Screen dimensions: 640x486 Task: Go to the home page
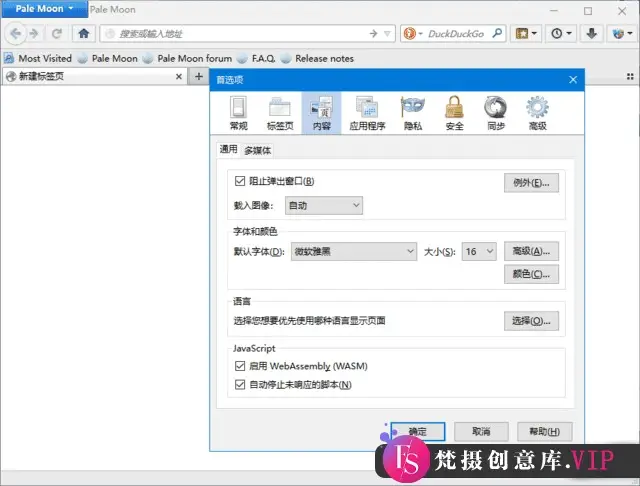pyautogui.click(x=84, y=33)
